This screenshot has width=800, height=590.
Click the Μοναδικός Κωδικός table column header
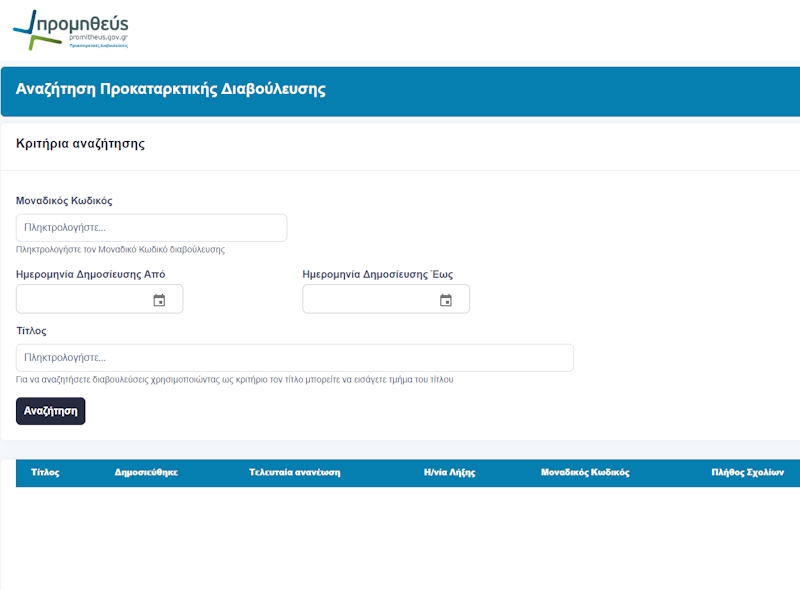click(x=585, y=473)
